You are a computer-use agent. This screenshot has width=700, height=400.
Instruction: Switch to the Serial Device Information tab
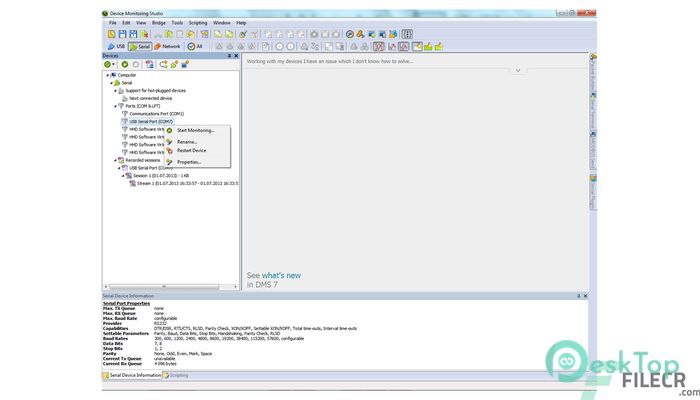(132, 375)
